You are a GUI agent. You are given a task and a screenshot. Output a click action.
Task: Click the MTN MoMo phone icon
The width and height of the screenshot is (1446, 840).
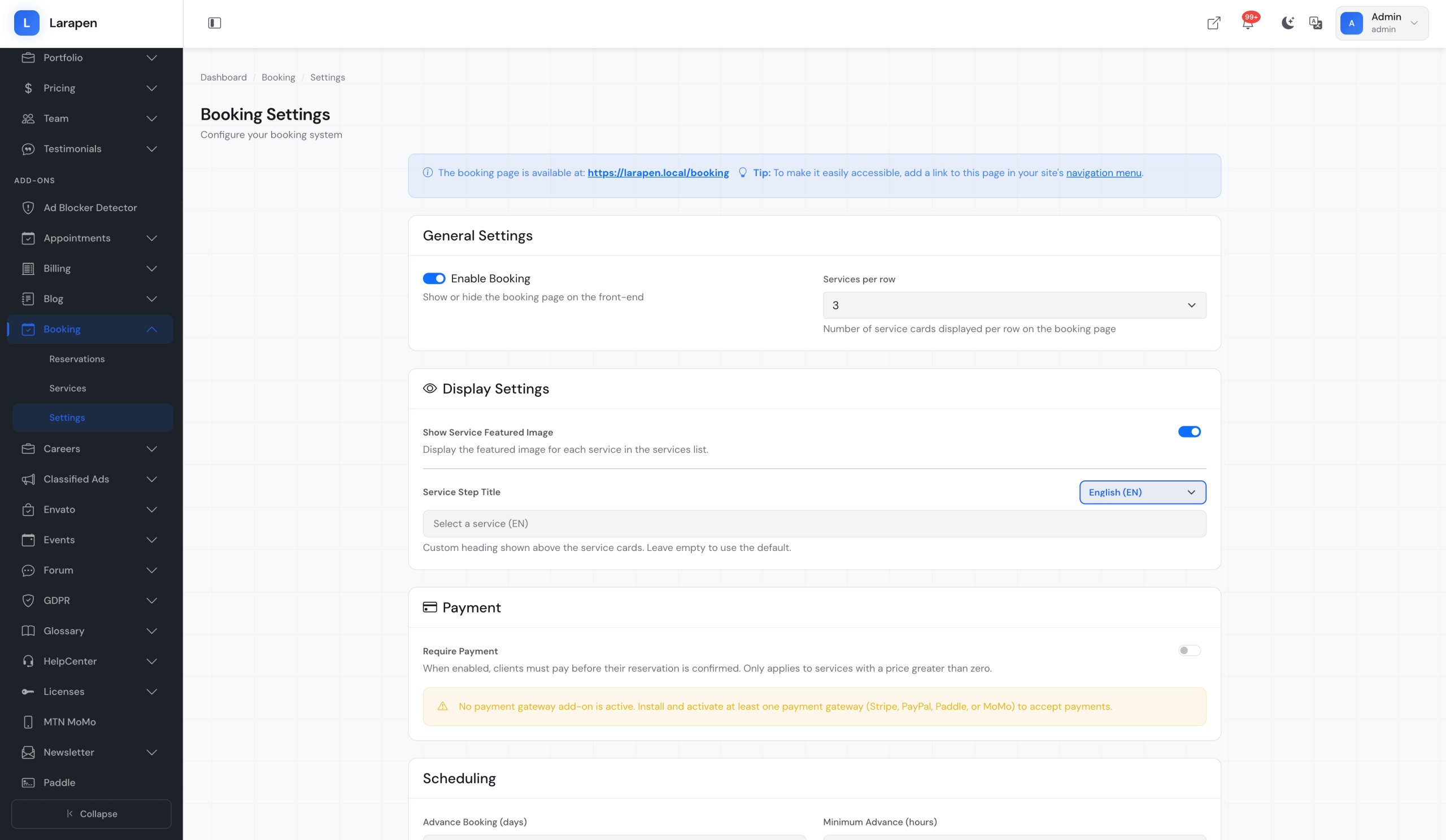[28, 722]
